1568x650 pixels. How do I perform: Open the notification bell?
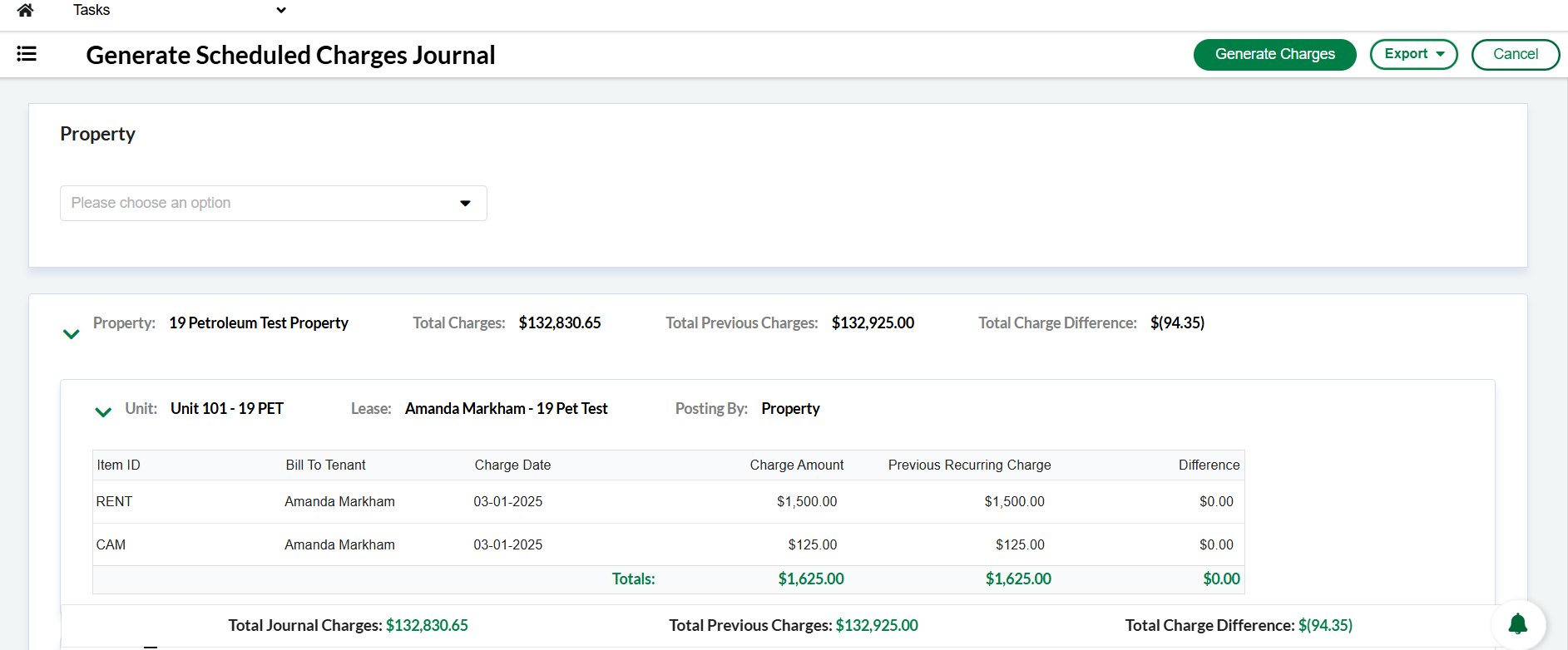[x=1518, y=624]
